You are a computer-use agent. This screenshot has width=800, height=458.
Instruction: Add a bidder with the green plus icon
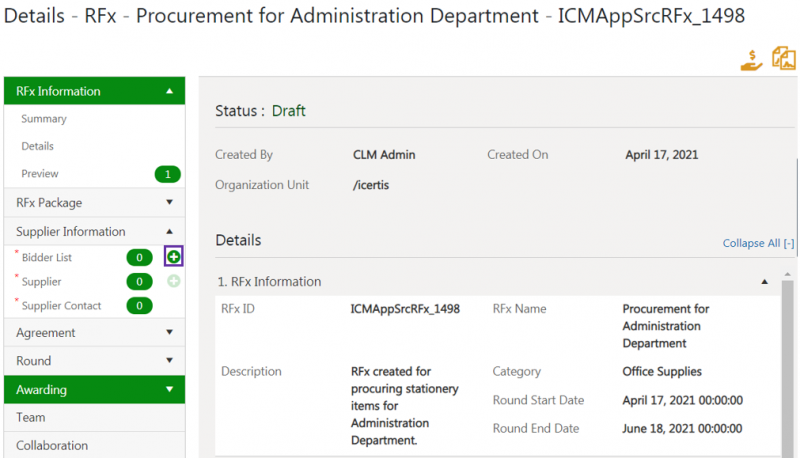coord(174,258)
